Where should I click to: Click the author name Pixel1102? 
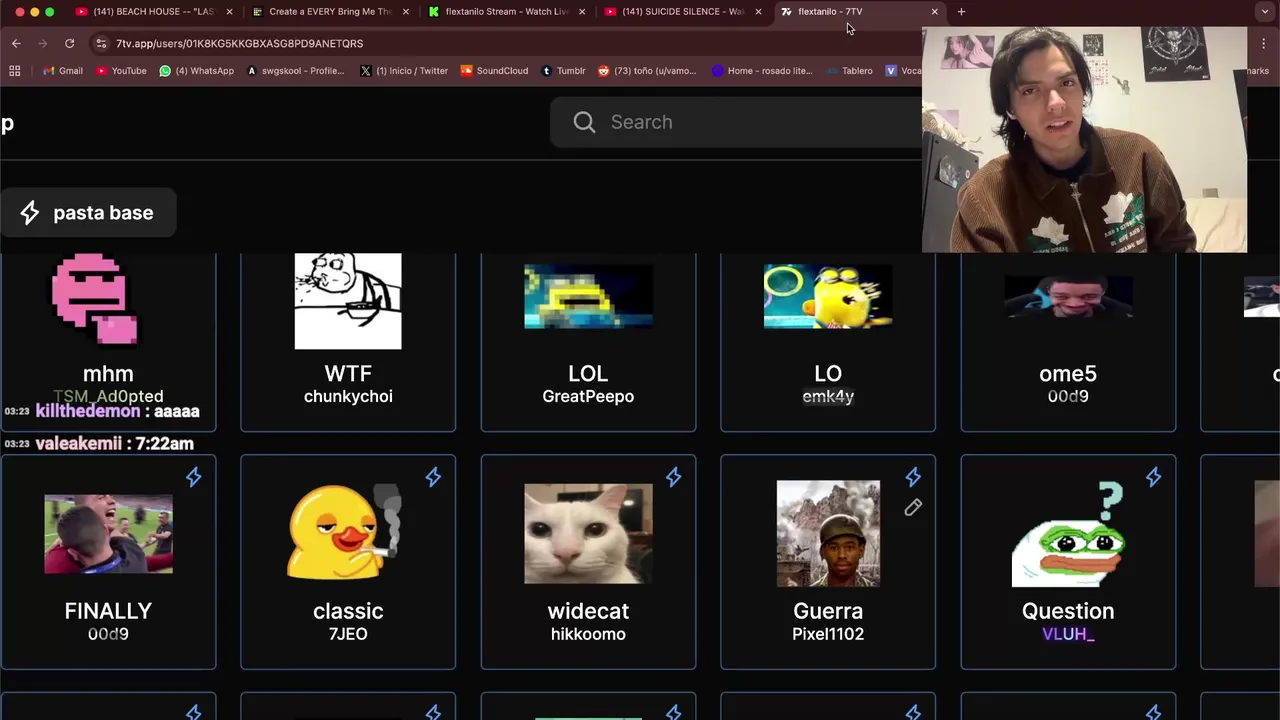tap(828, 634)
